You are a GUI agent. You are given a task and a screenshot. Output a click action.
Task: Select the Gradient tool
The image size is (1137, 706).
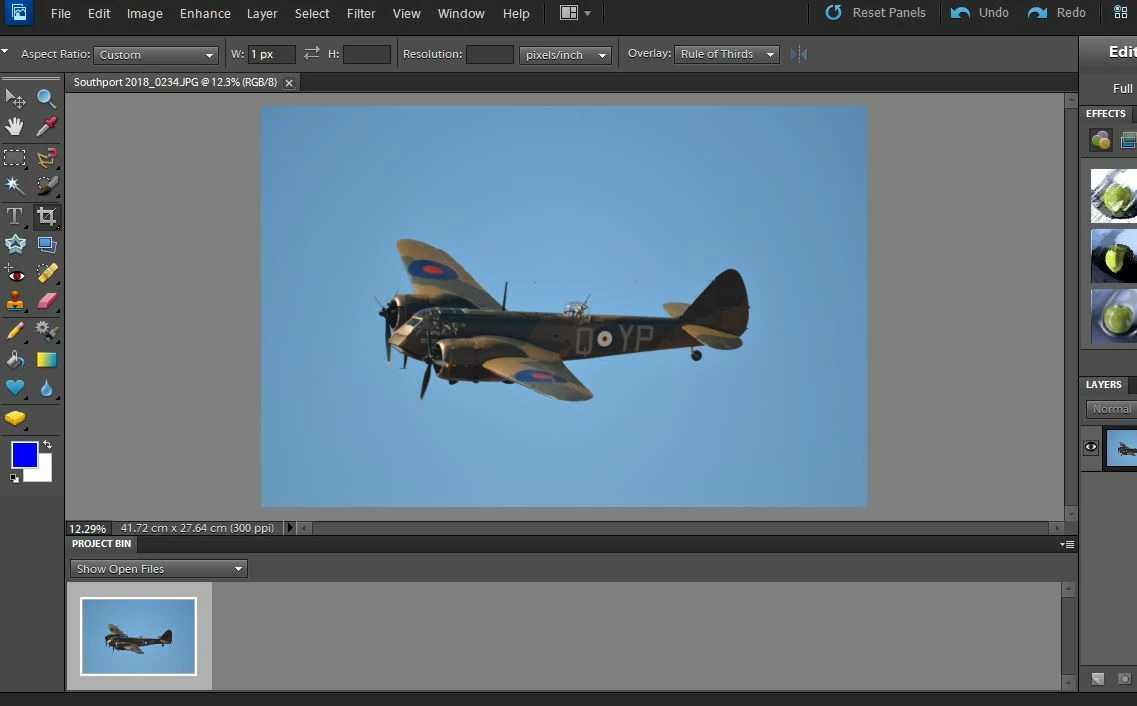click(46, 360)
